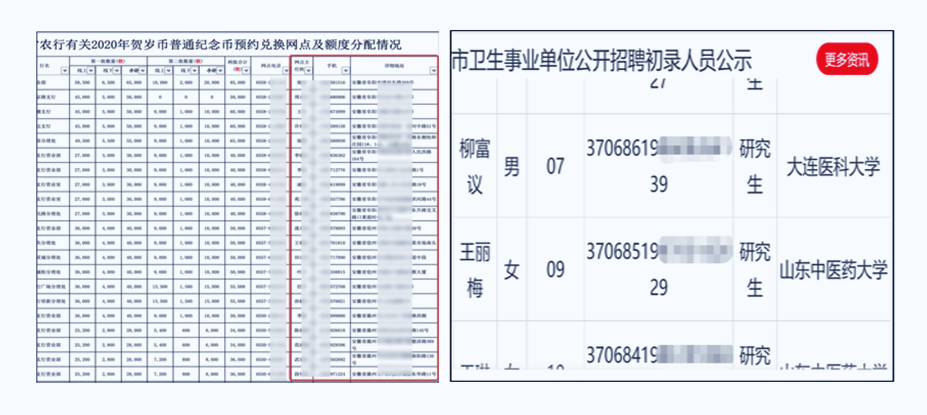Open the 两批合计 column filter arrow
Viewport: 927px width, 415px height.
(x=246, y=70)
